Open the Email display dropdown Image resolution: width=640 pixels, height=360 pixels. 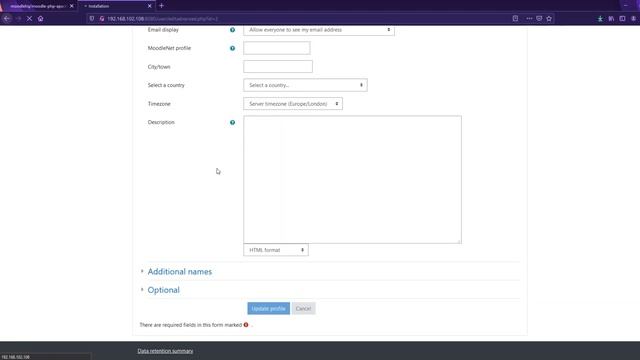coord(319,30)
